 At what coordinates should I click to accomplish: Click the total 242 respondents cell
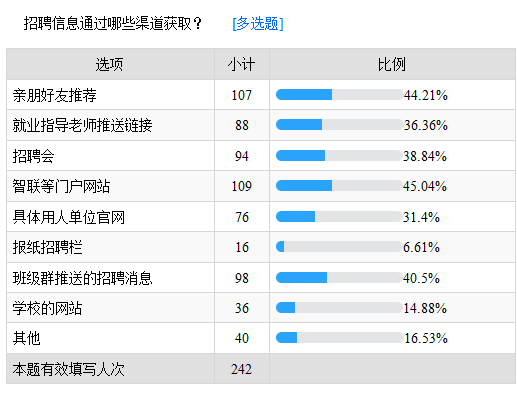click(242, 369)
